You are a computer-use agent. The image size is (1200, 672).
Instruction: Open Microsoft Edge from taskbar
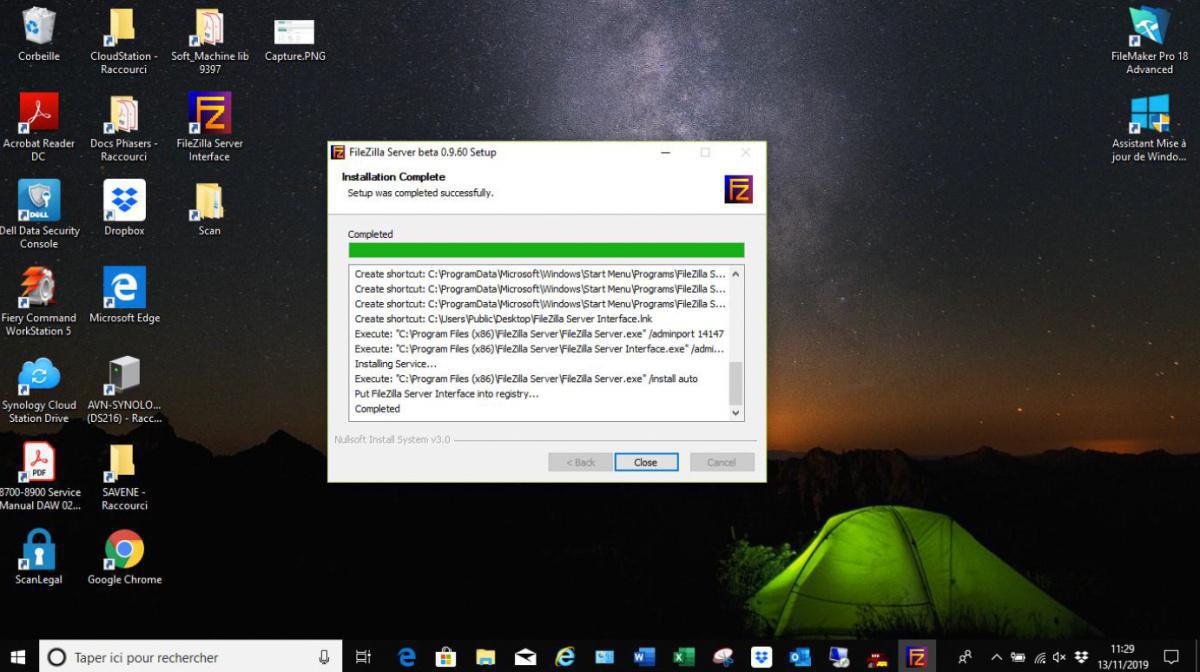coord(407,657)
